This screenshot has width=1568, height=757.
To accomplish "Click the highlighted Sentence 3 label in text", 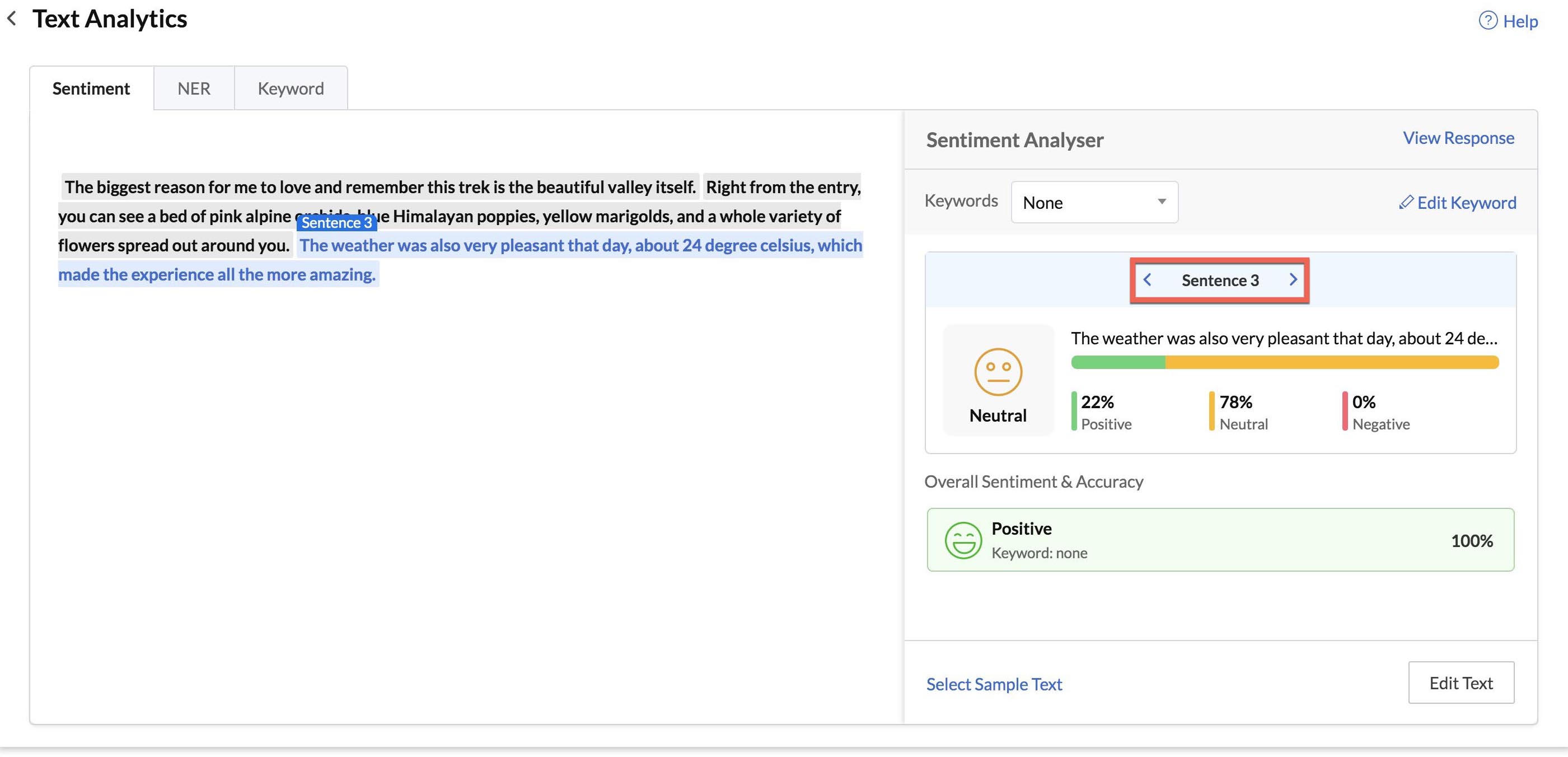I will tap(336, 221).
